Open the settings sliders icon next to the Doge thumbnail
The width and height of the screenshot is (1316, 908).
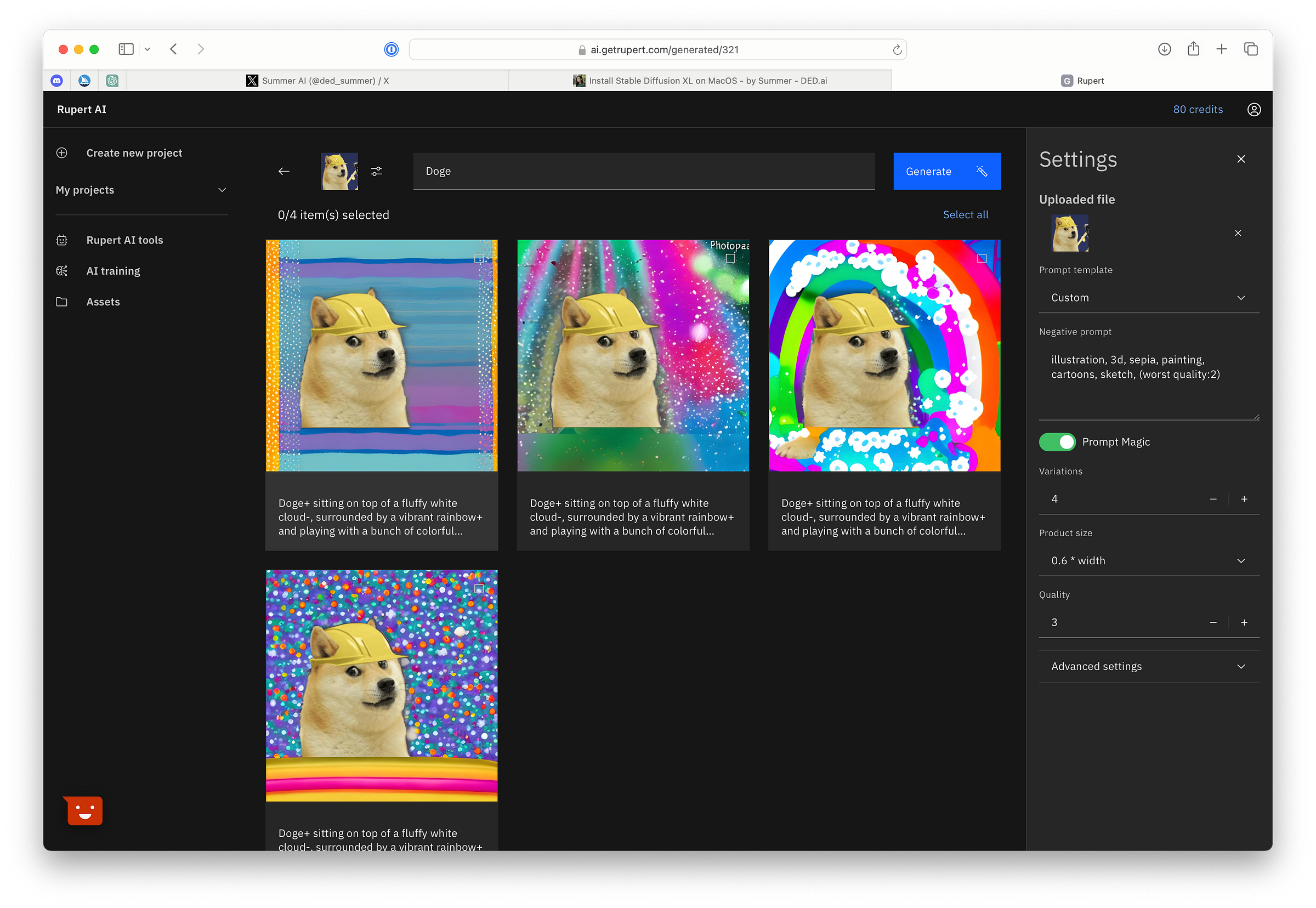pos(377,171)
